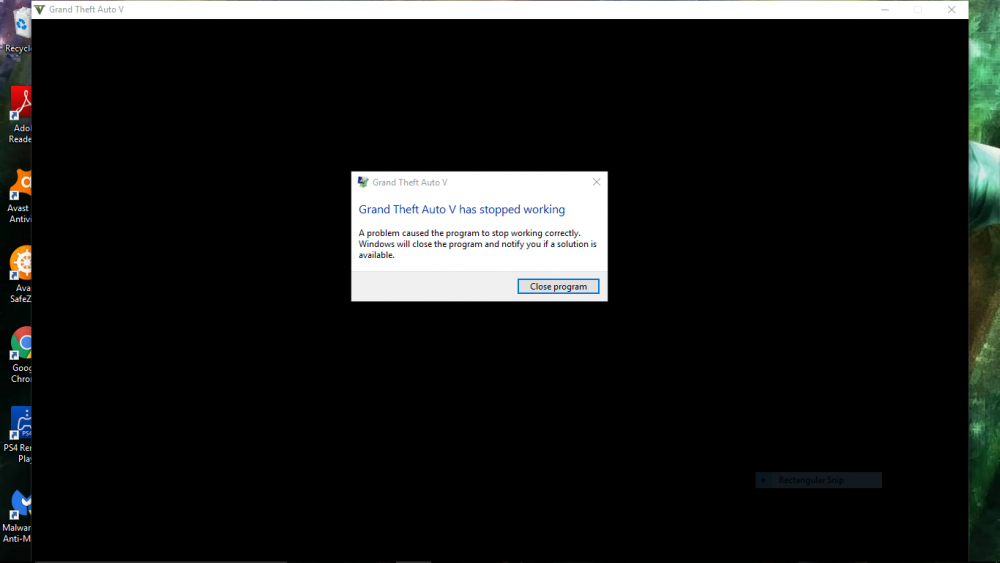The height and width of the screenshot is (563, 1000).
Task: Select the Google Chrome desktop shortcut
Action: [x=20, y=355]
